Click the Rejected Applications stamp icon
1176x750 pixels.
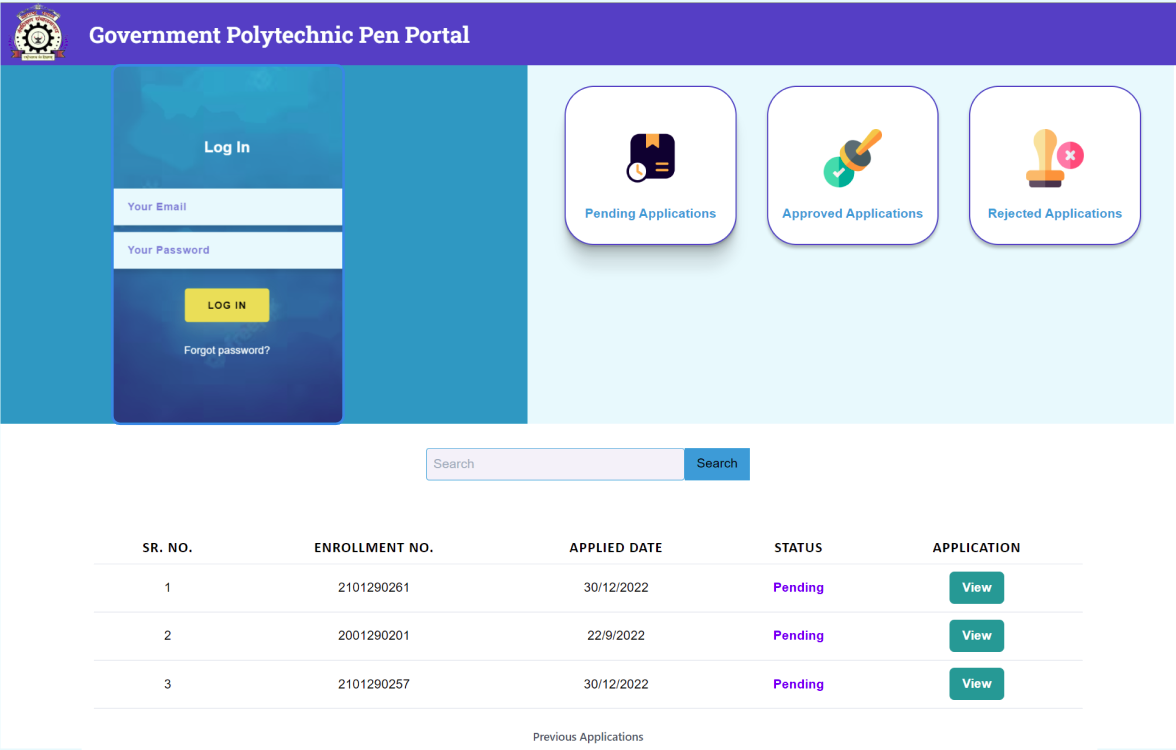coord(1054,158)
